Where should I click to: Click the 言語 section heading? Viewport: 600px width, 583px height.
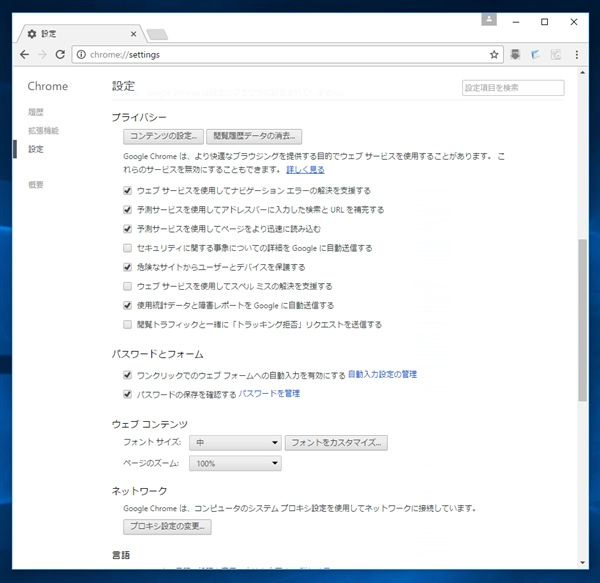(121, 555)
